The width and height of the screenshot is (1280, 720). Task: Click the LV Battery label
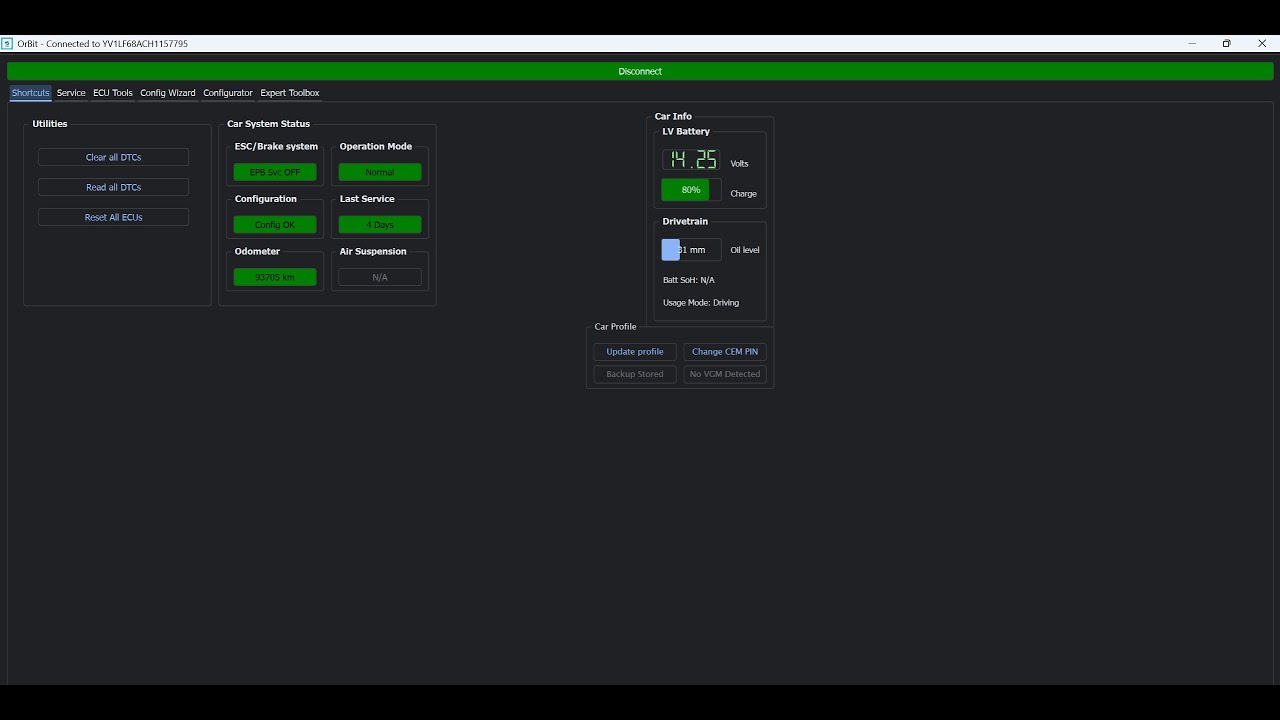pos(686,132)
